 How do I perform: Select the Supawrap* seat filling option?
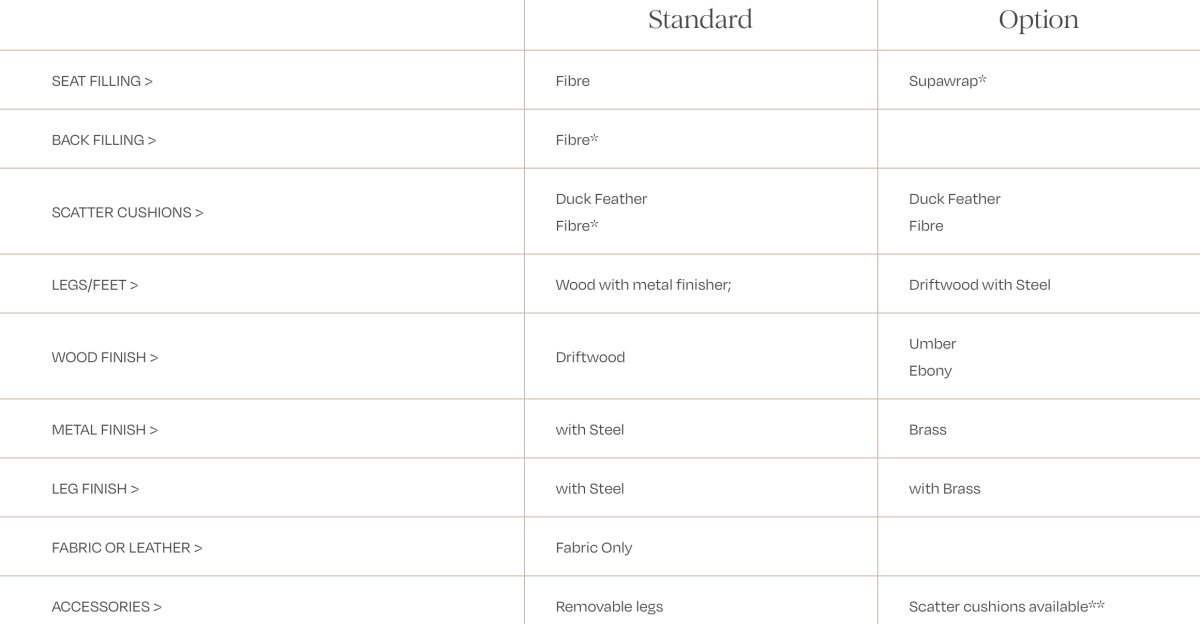[x=947, y=81]
